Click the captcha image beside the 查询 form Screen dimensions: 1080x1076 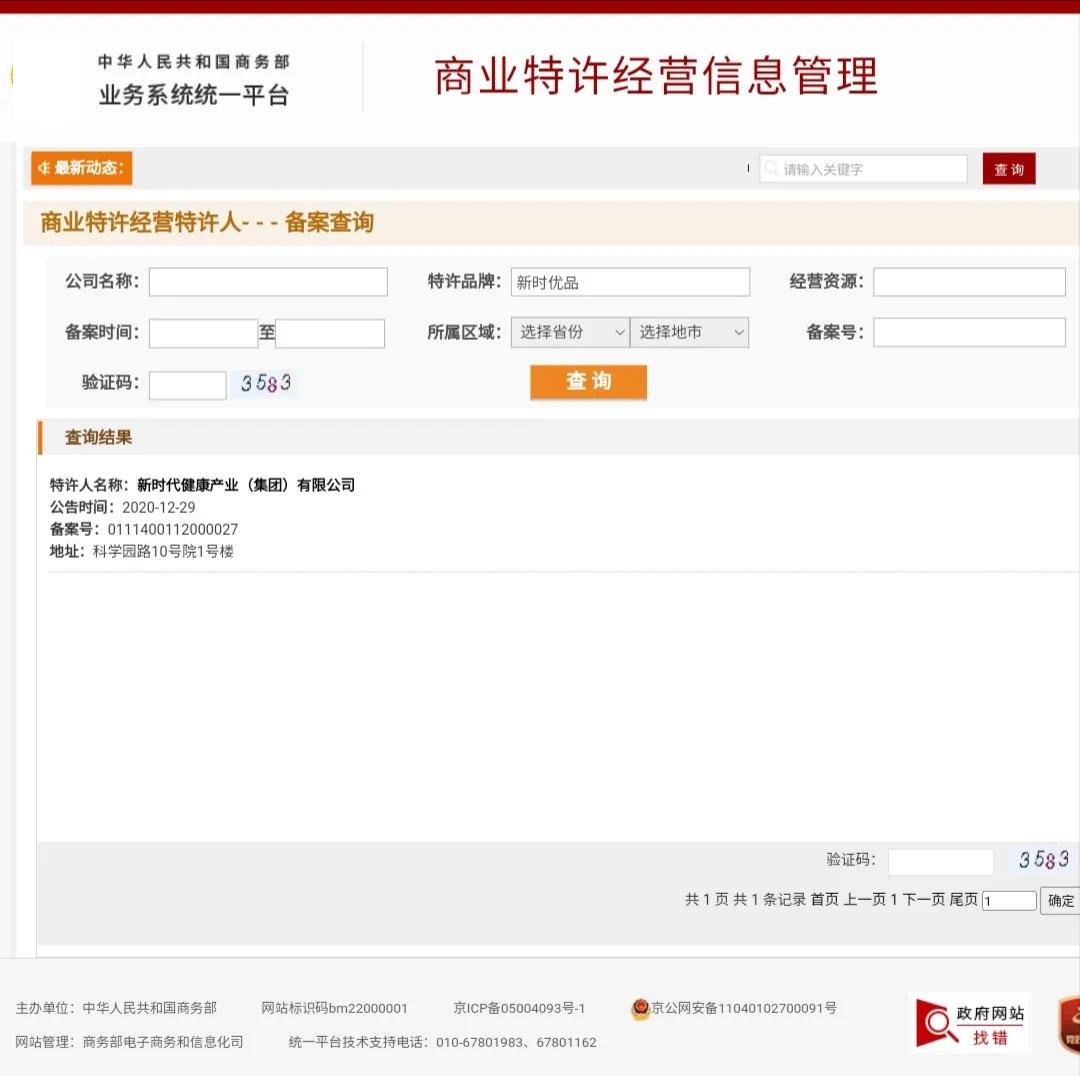click(266, 384)
